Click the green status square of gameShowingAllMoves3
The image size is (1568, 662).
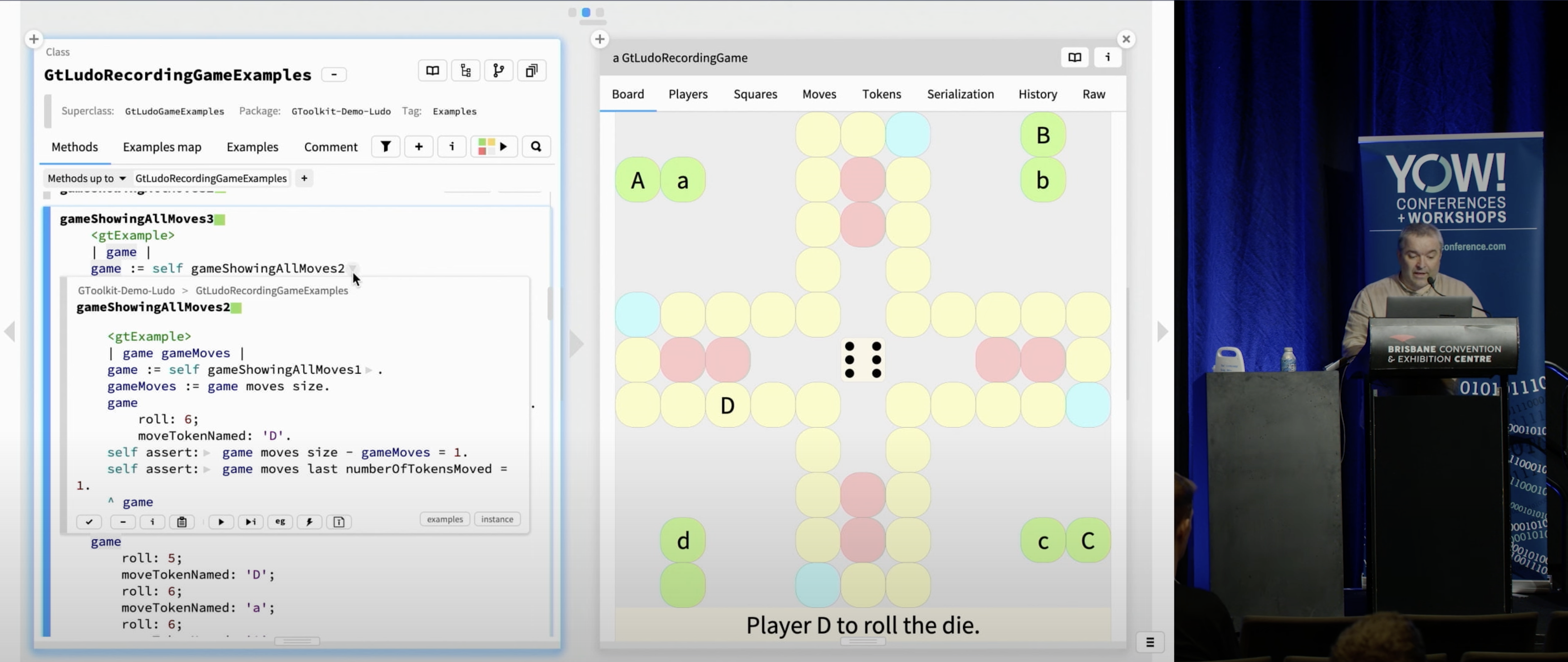tap(220, 219)
